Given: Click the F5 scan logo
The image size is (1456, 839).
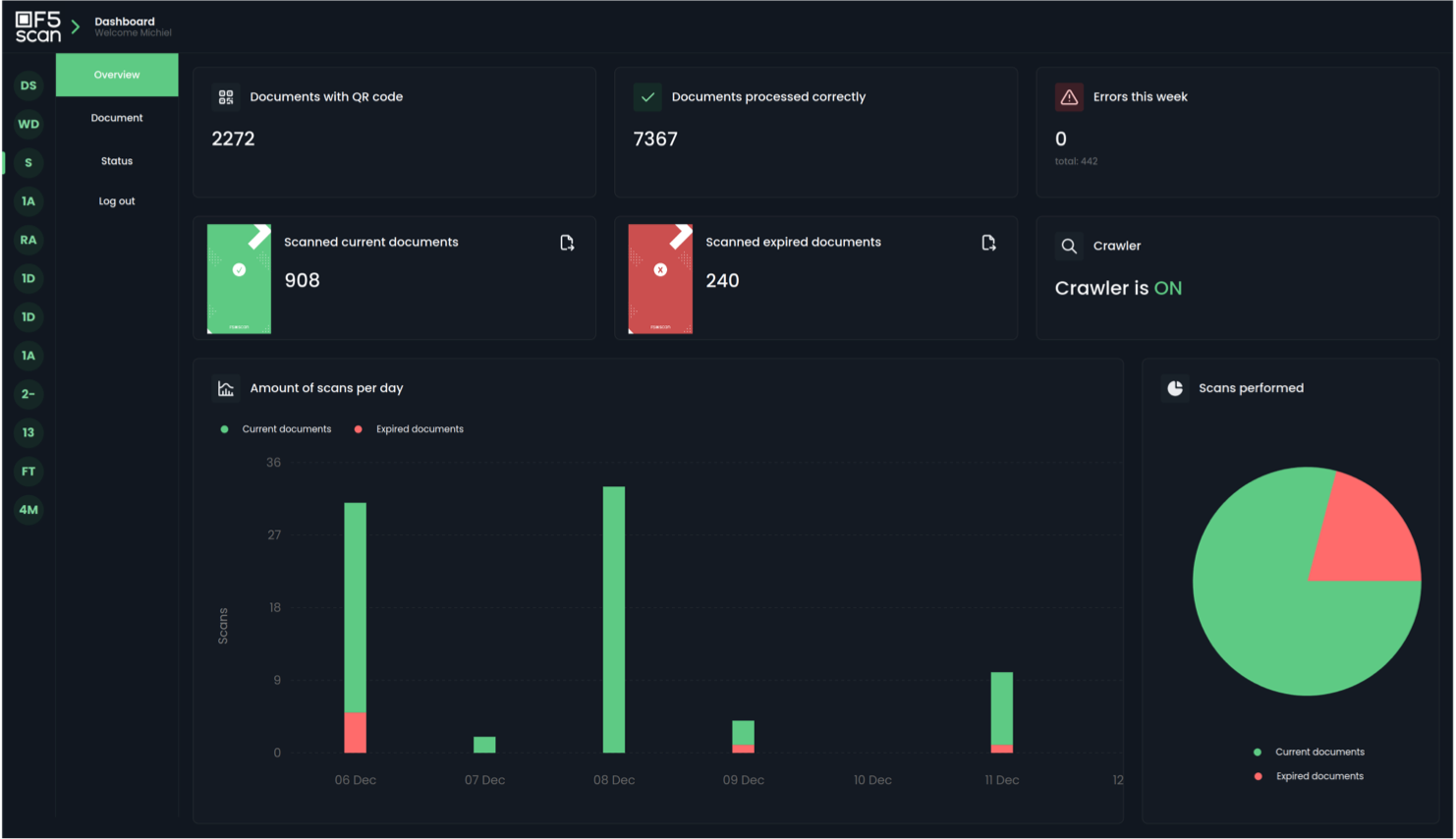Looking at the screenshot, I should point(38,27).
